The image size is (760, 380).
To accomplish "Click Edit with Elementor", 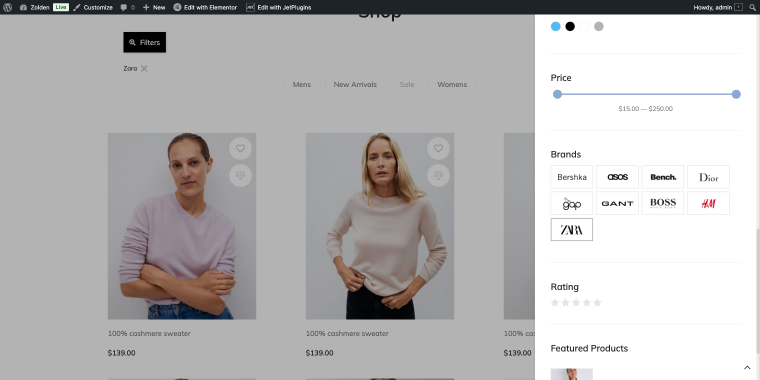I will click(206, 7).
